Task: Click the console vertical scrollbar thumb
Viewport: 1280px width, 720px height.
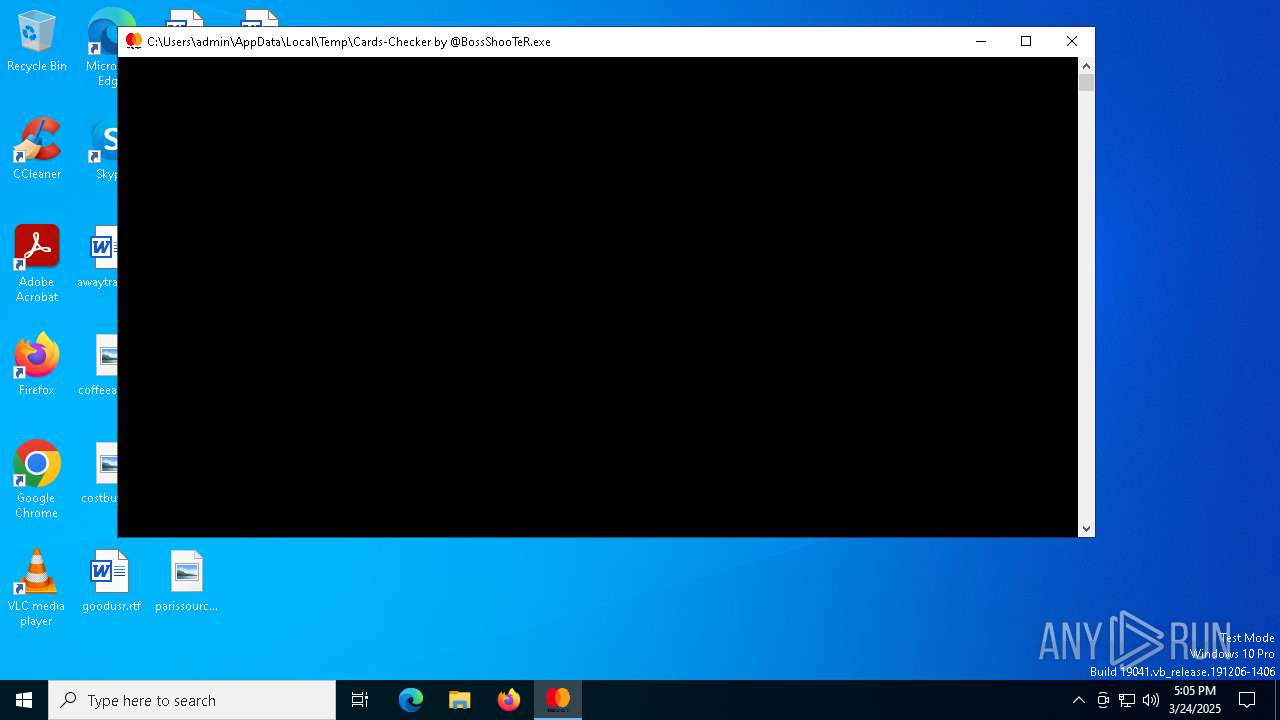Action: pyautogui.click(x=1086, y=83)
